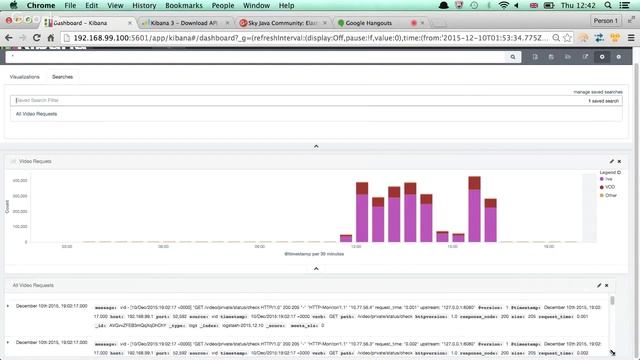Viewport: 640px width, 360px height.
Task: Click the Time Machine menu bar icon
Action: (474, 5)
